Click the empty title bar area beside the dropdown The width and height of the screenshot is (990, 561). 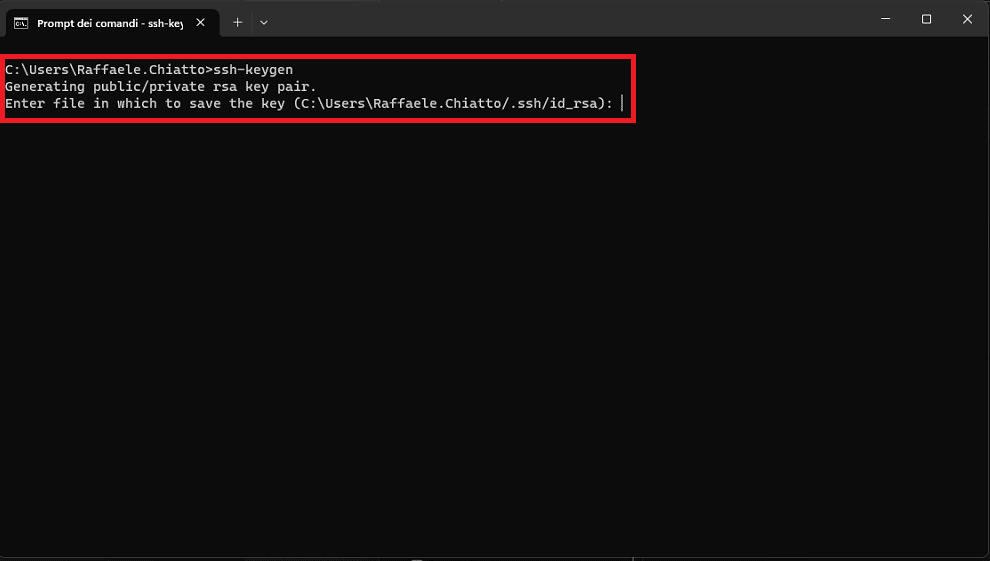[568, 19]
